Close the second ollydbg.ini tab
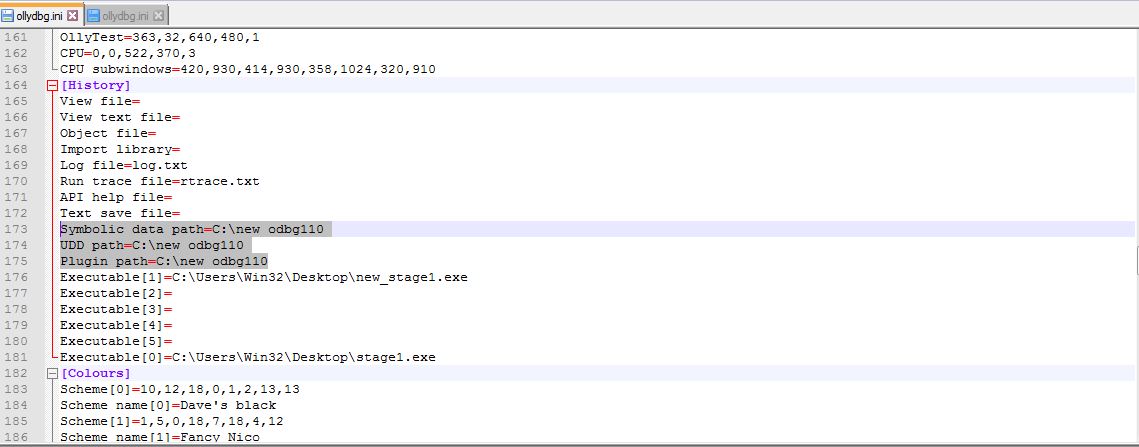This screenshot has width=1139, height=447. (158, 15)
